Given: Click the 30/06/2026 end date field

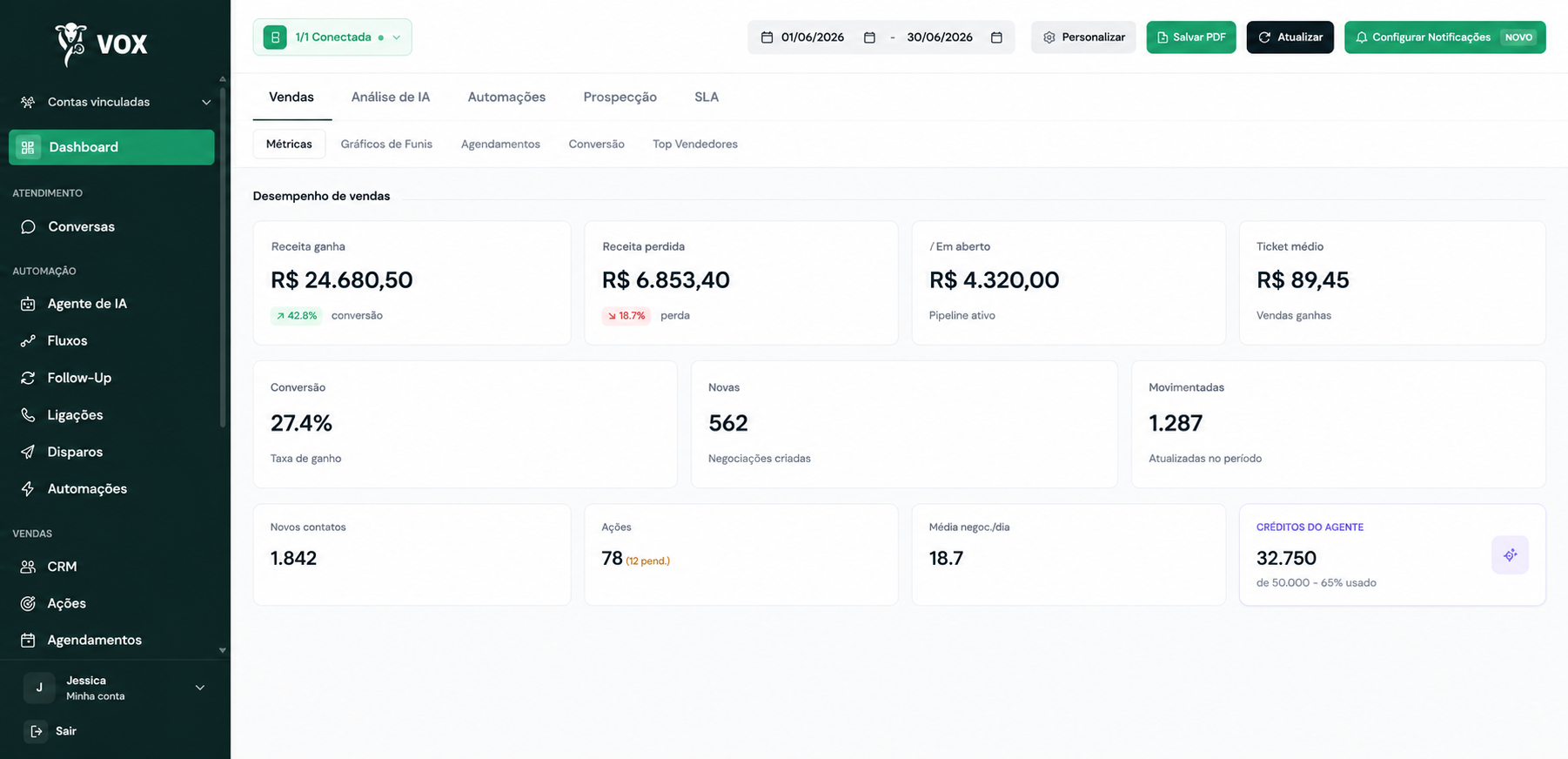Looking at the screenshot, I should click(x=940, y=37).
